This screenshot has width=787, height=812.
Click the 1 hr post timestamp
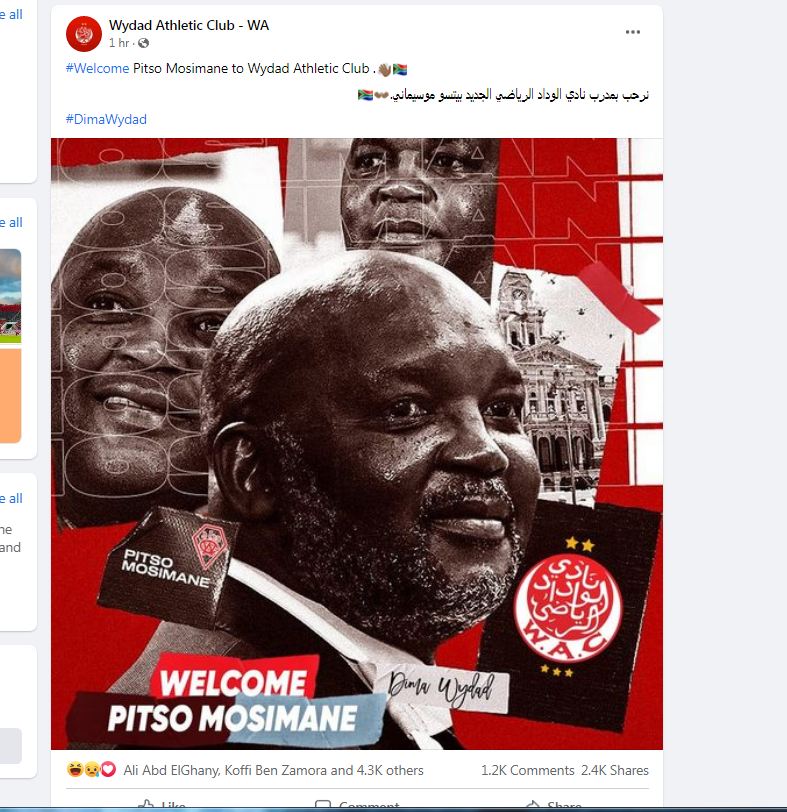tap(119, 43)
